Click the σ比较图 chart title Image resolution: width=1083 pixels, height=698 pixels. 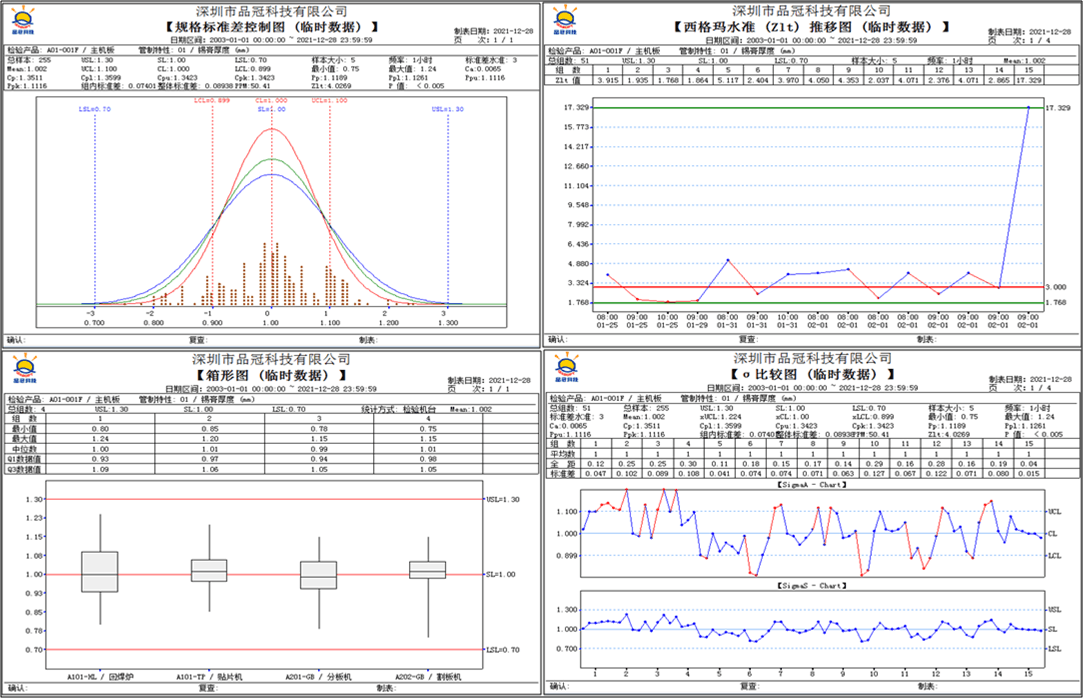tap(811, 376)
